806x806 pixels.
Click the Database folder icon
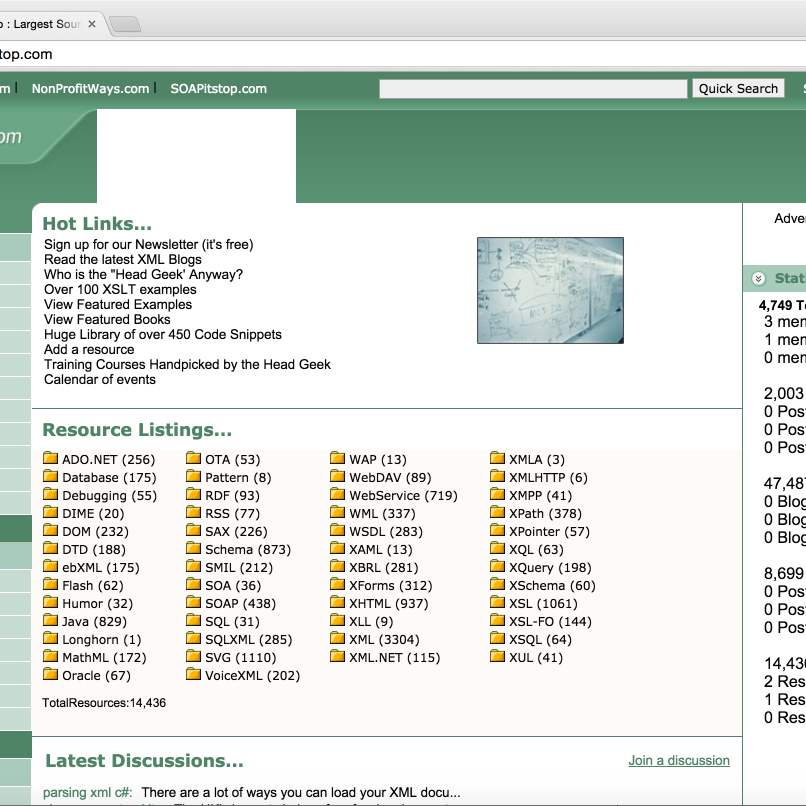[50, 475]
